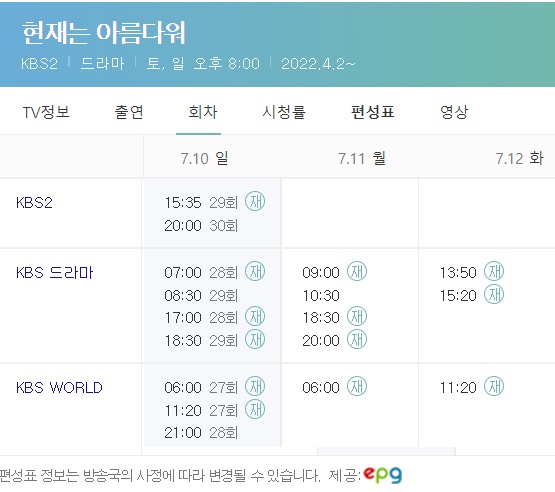
Task: Click the rerun icon beside KBS2 15:35 29회
Action: click(x=255, y=201)
